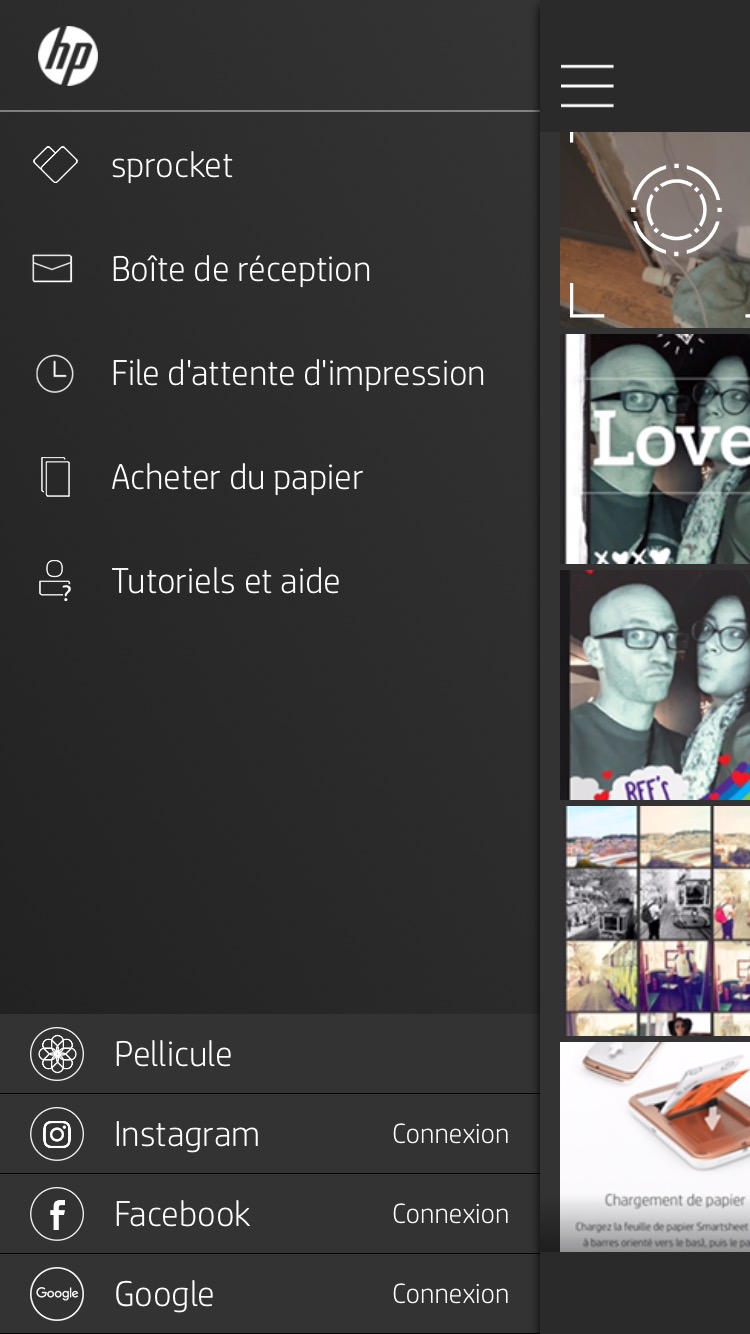Viewport: 750px width, 1334px height.
Task: Tap the paper sheets icon
Action: 55,477
